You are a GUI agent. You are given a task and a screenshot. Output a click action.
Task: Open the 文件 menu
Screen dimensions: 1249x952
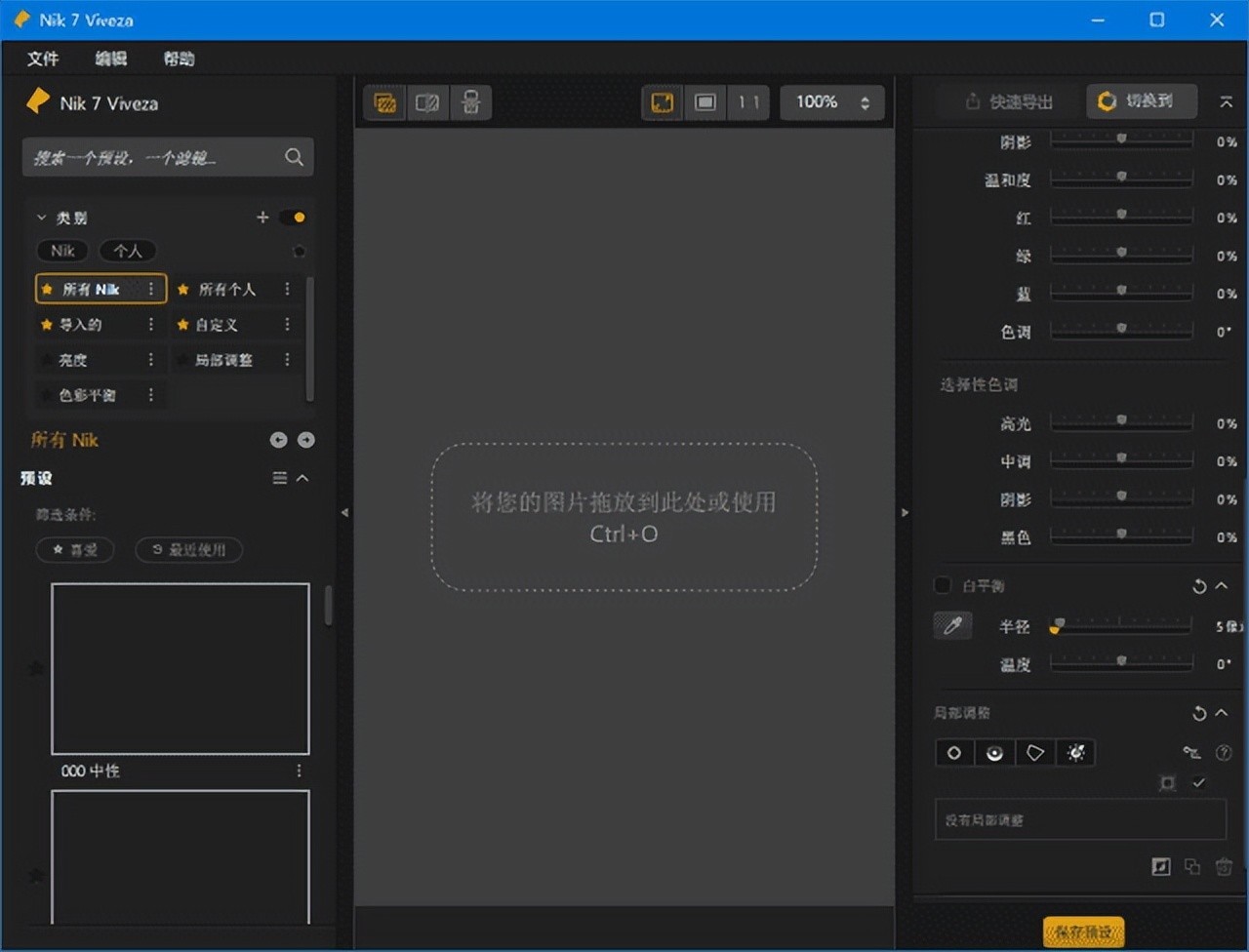click(43, 59)
